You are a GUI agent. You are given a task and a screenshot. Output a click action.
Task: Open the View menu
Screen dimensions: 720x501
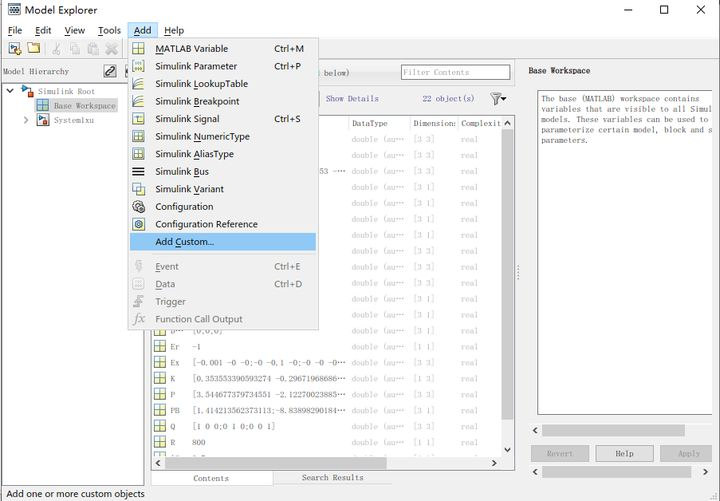click(74, 30)
